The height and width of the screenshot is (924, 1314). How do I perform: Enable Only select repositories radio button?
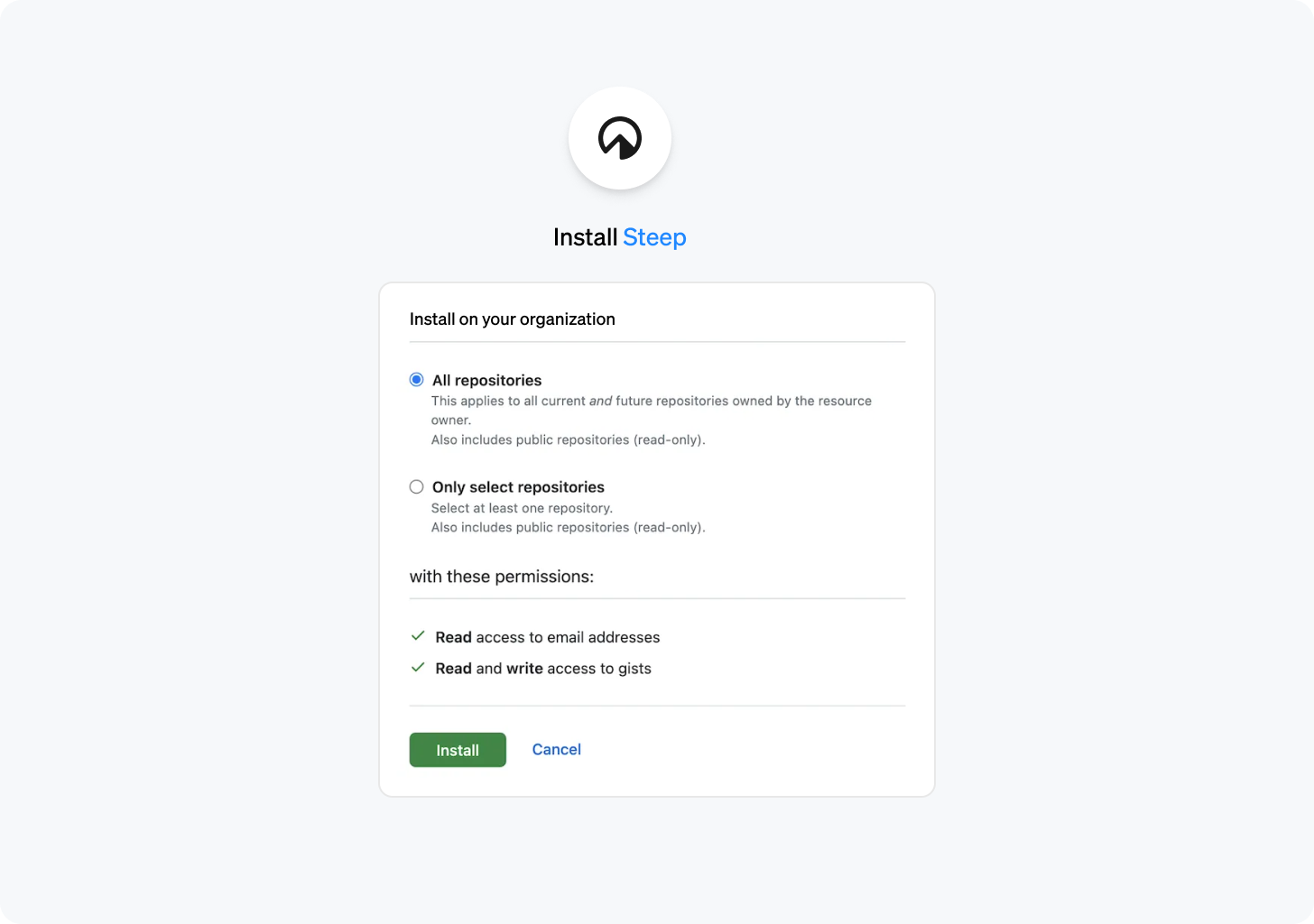click(x=416, y=486)
